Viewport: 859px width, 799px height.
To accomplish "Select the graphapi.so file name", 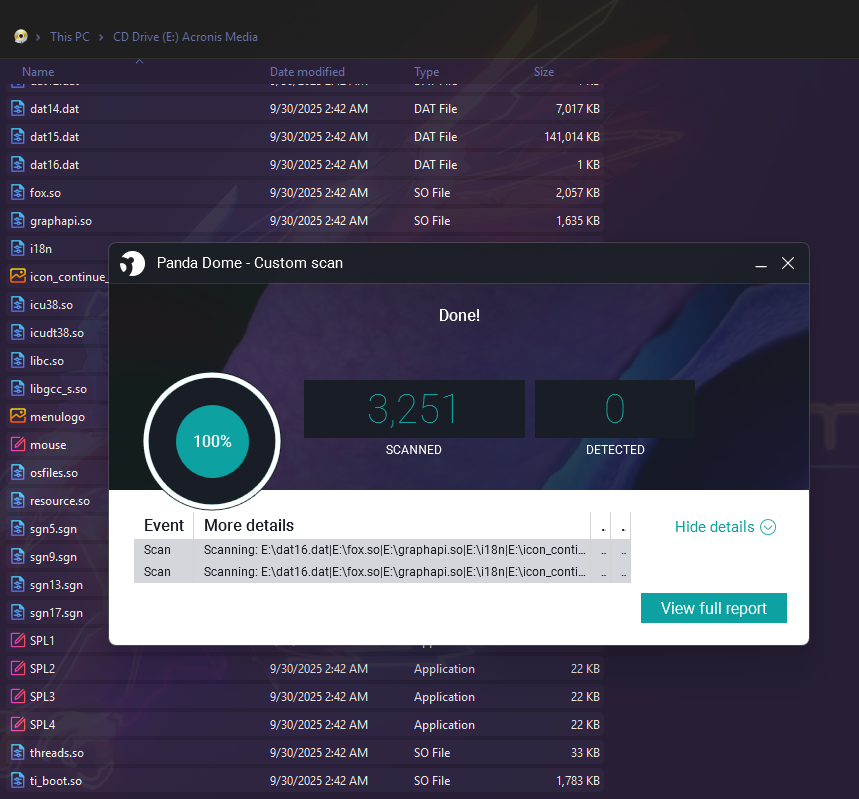I will click(x=61, y=221).
